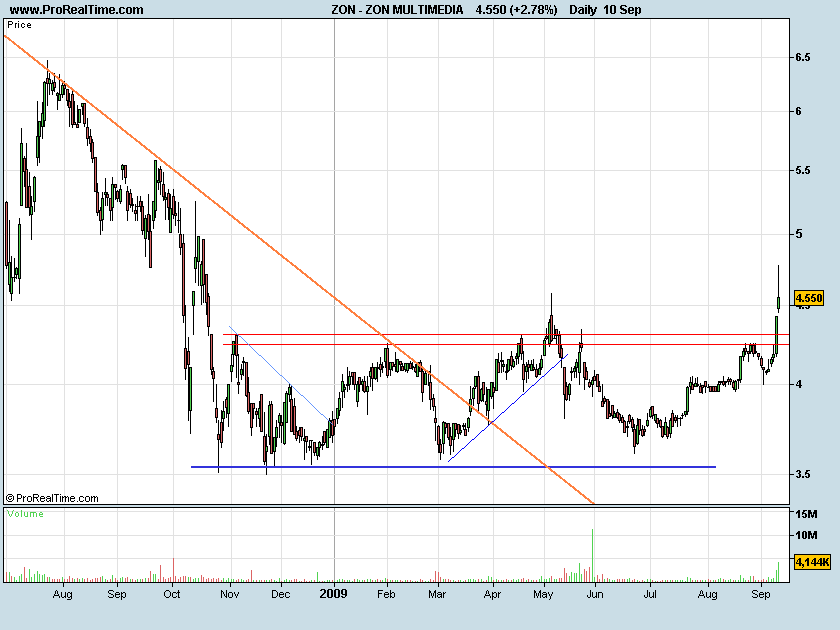Image resolution: width=840 pixels, height=630 pixels.
Task: Click the yellow 4.550 current price tag
Action: 808,298
